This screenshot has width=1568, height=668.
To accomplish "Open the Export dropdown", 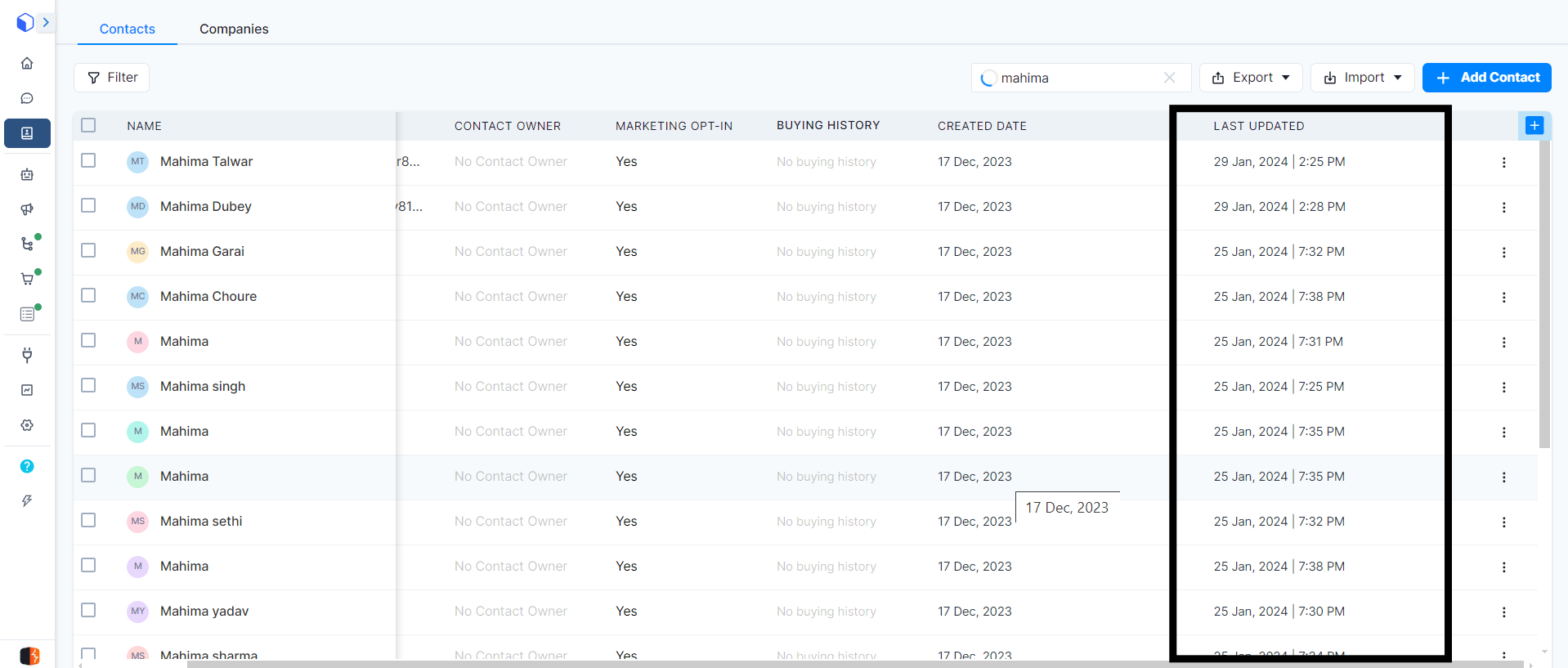I will click(1250, 78).
